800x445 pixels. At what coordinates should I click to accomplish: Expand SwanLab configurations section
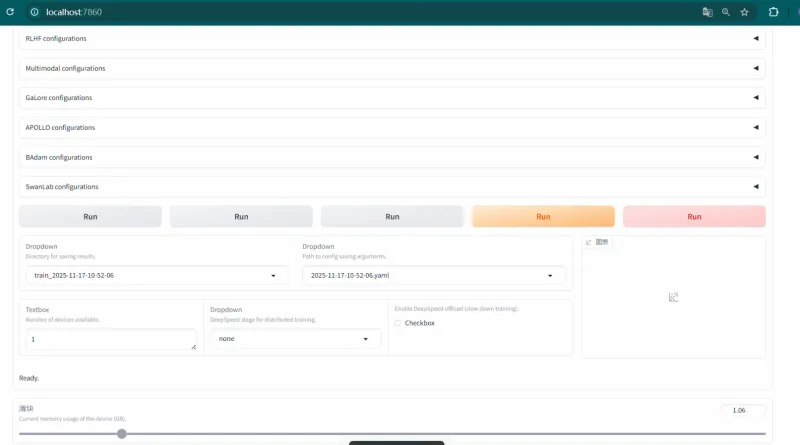pos(392,187)
